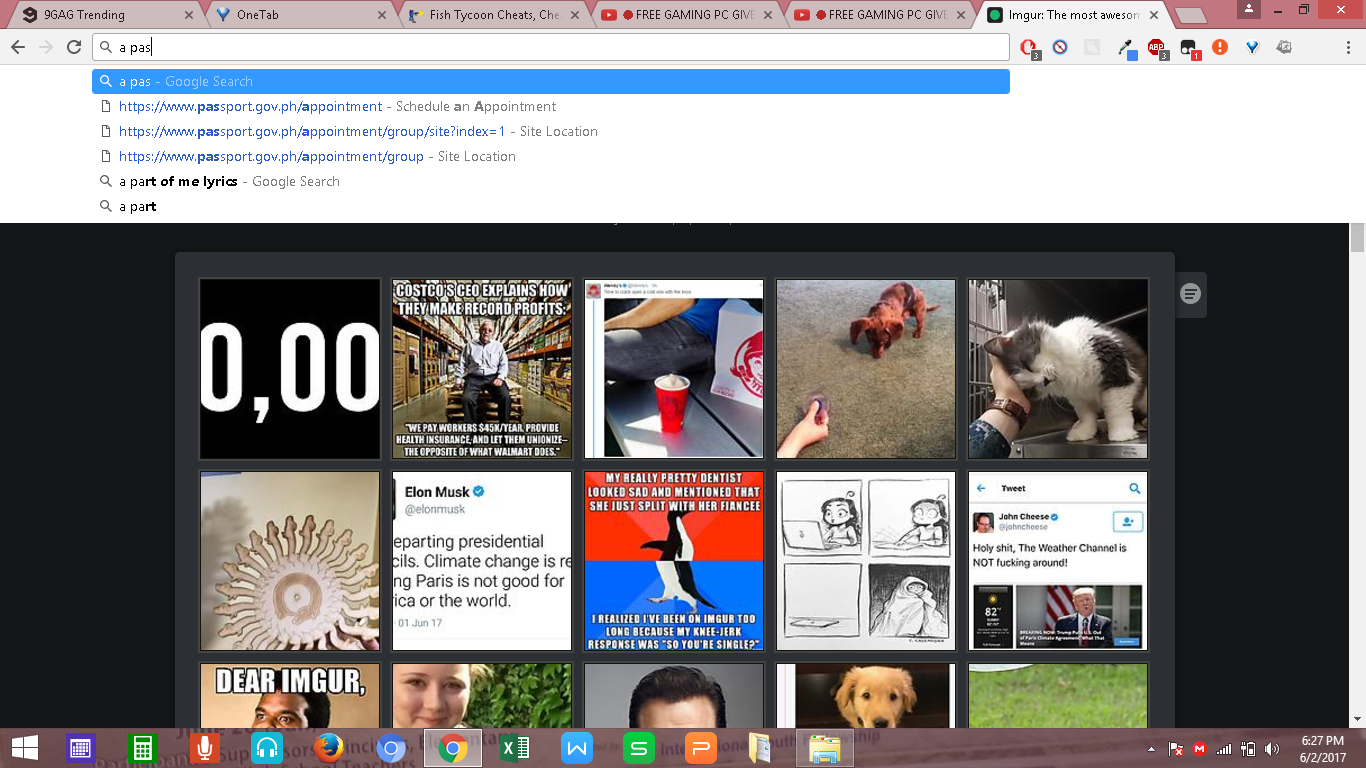Launch Excel from the taskbar
The height and width of the screenshot is (768, 1366).
tap(515, 748)
